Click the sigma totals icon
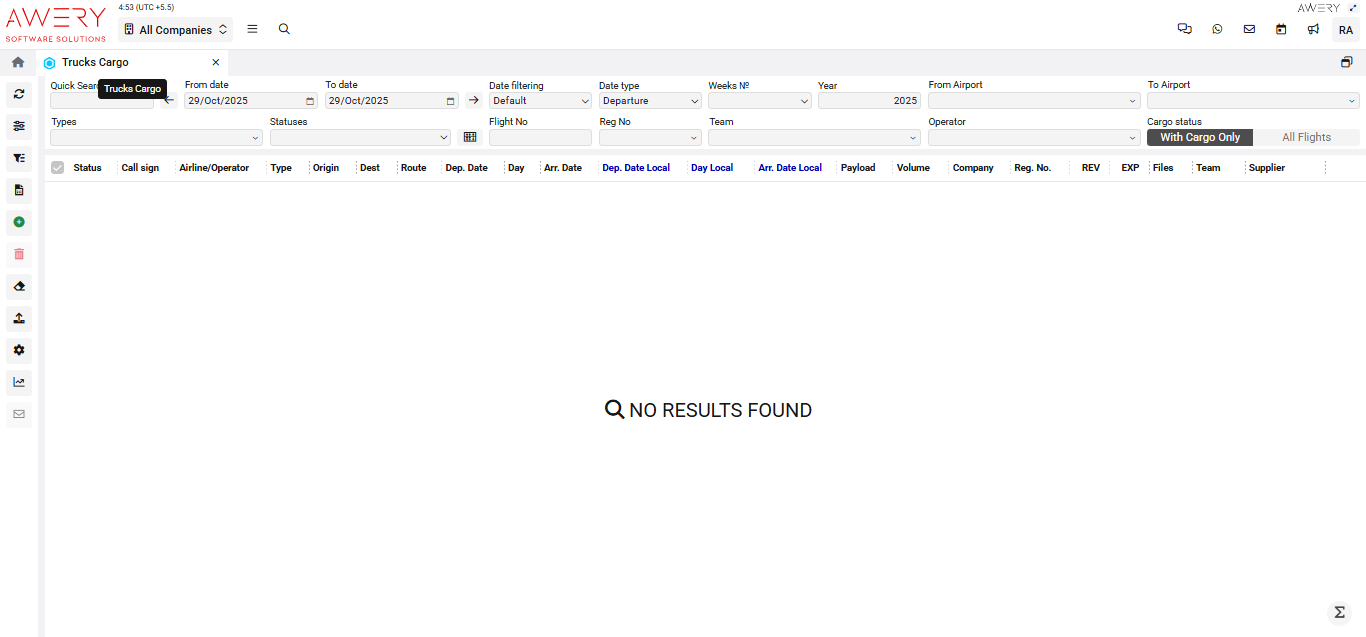The width and height of the screenshot is (1366, 637). click(x=1339, y=612)
